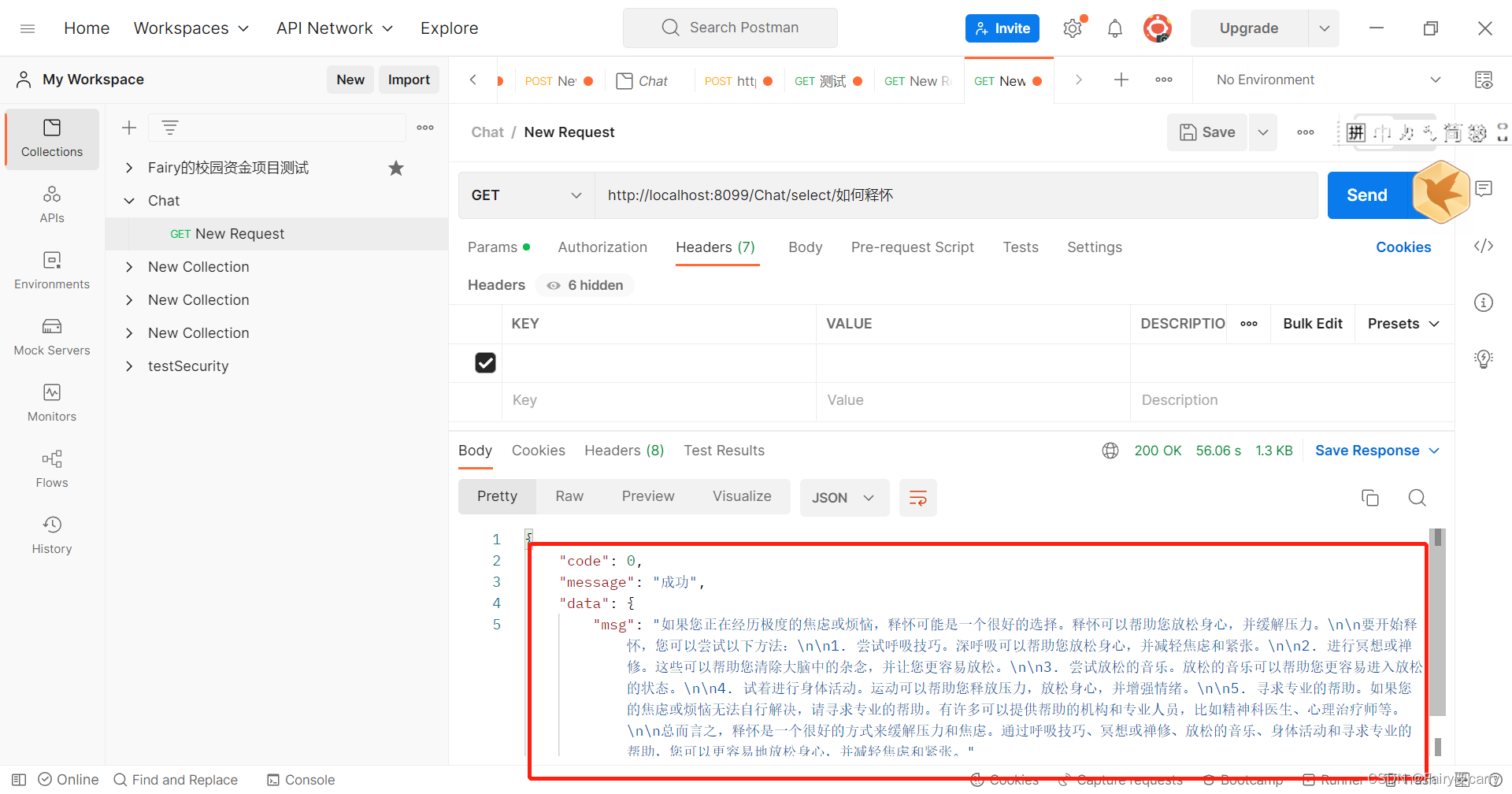Click the GET method selector field
This screenshot has width=1512, height=794.
(x=525, y=195)
